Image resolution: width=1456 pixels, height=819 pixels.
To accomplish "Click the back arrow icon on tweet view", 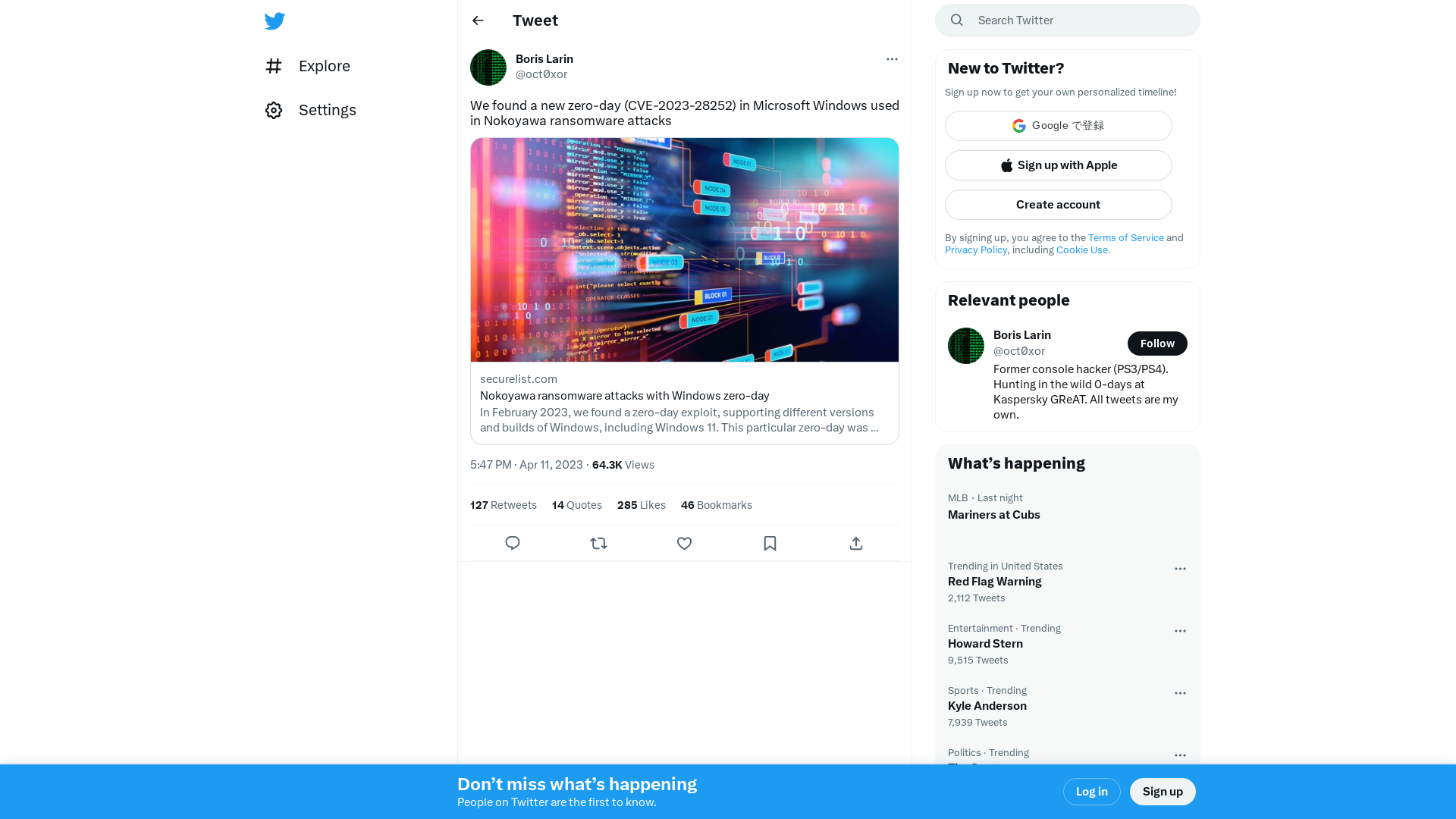I will pyautogui.click(x=477, y=20).
